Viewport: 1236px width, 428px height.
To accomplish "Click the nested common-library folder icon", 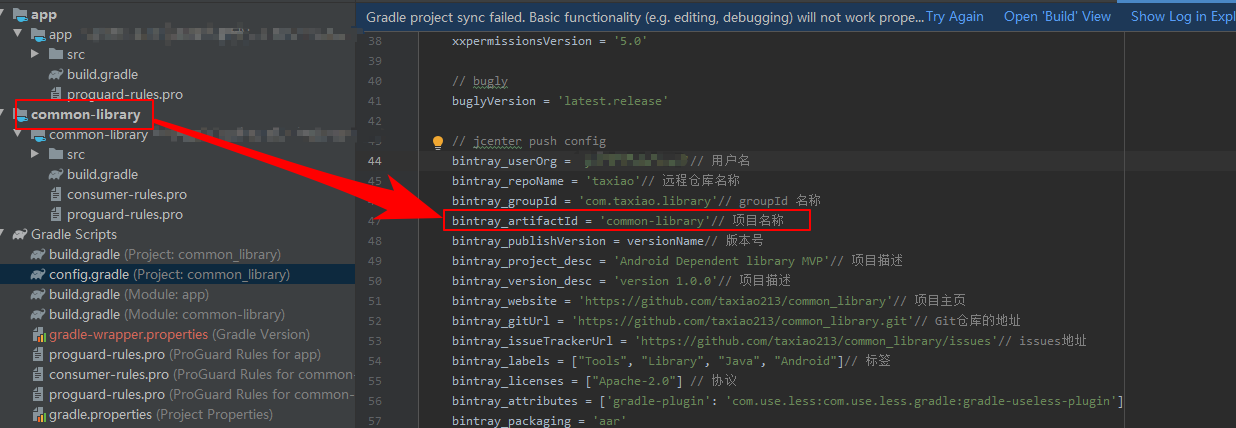I will [x=39, y=134].
